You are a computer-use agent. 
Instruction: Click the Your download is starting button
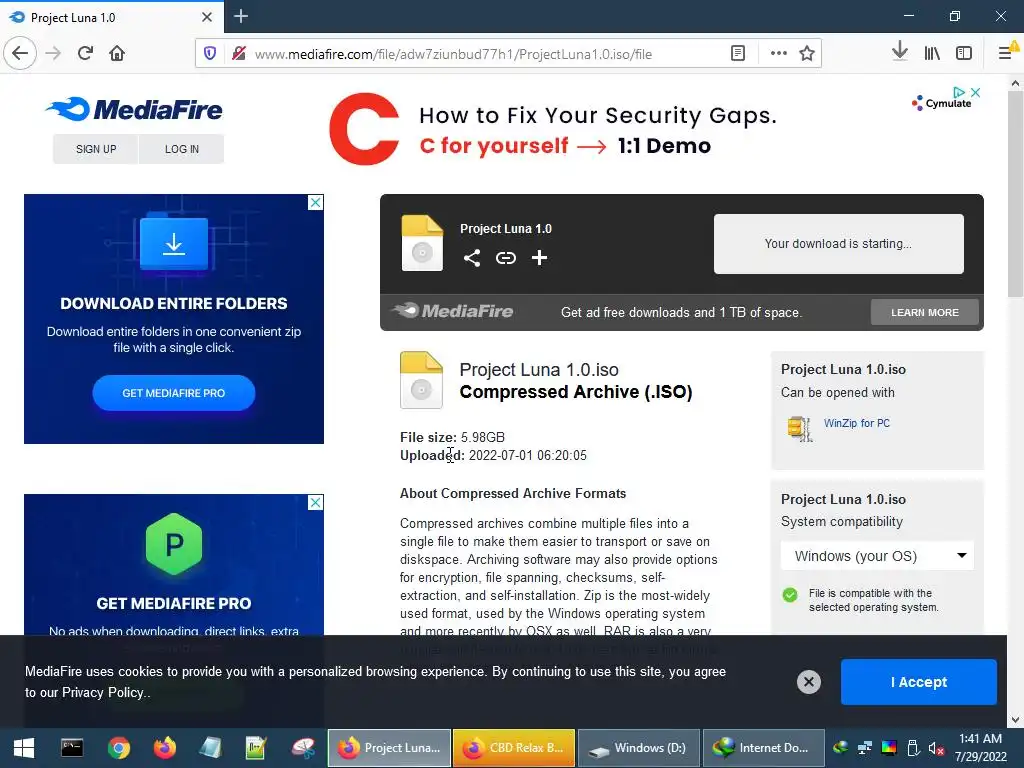839,244
